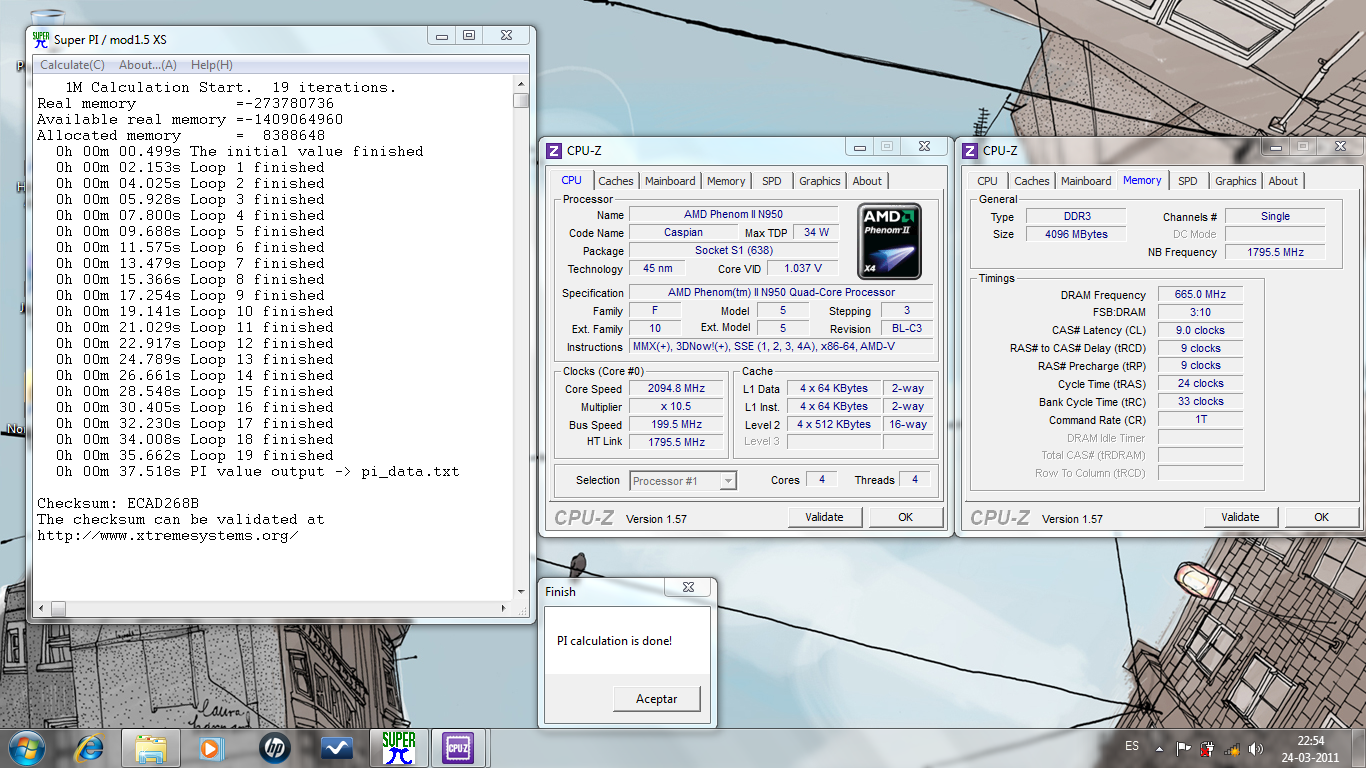
Task: Switch to Super PI in taskbar
Action: tap(398, 748)
